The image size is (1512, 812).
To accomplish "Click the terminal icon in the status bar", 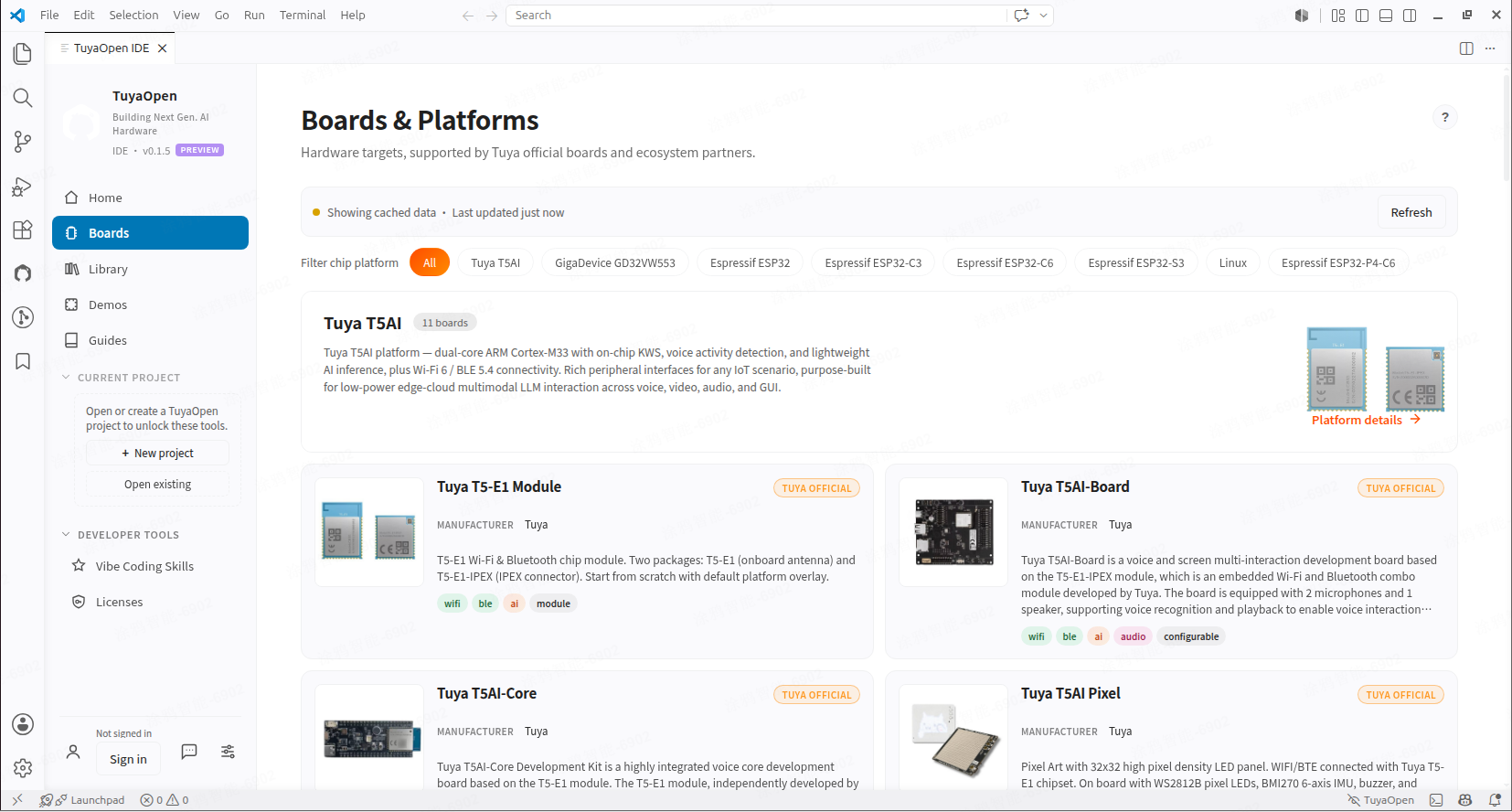I will [1436, 800].
